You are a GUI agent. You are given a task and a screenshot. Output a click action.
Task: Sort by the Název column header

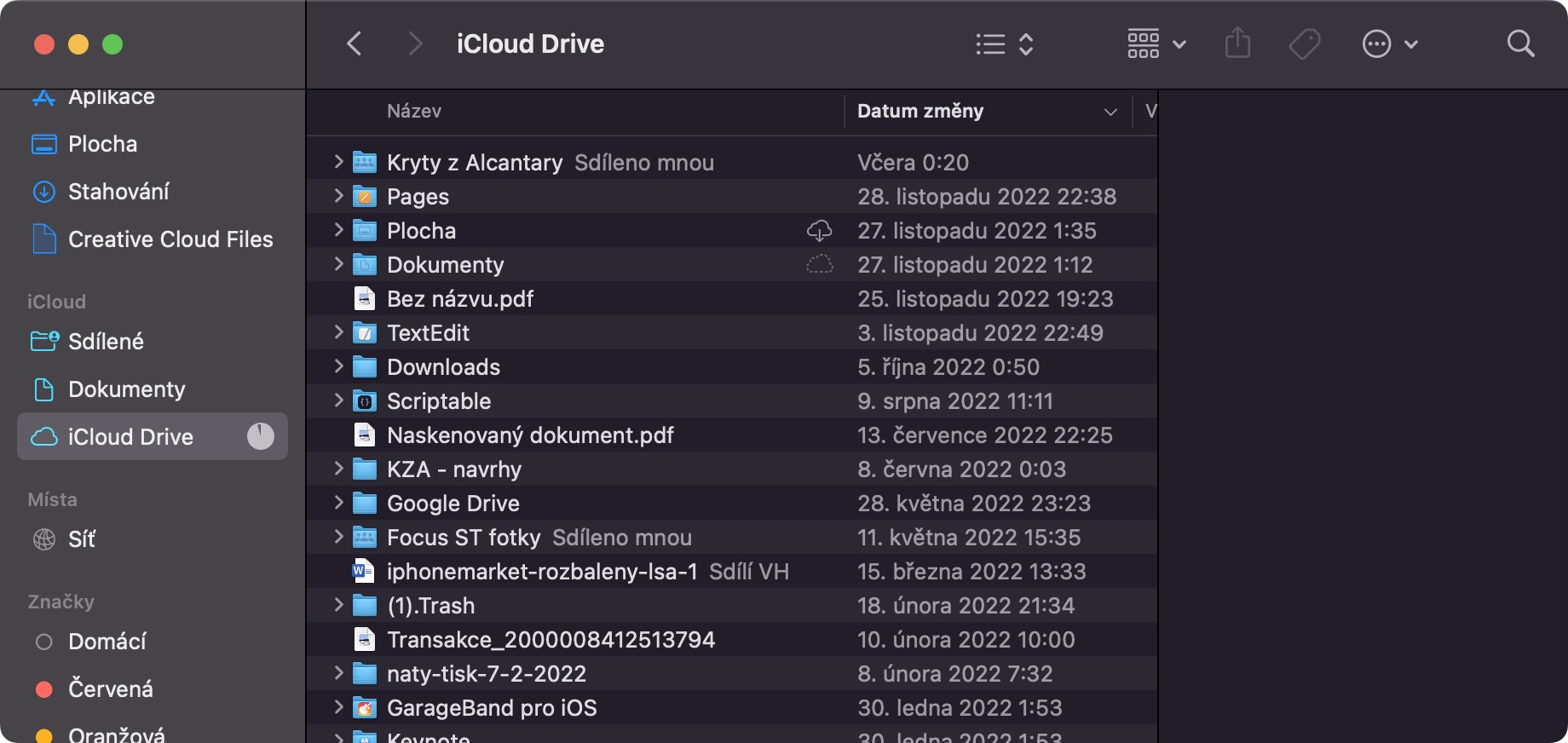click(x=414, y=111)
